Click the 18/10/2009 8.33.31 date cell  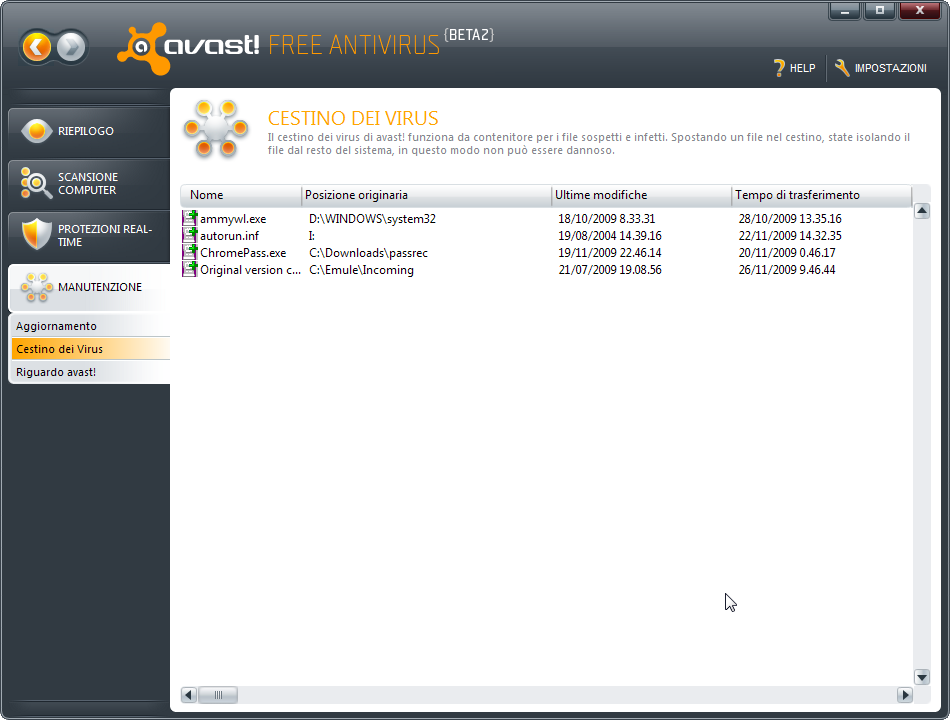(x=606, y=219)
